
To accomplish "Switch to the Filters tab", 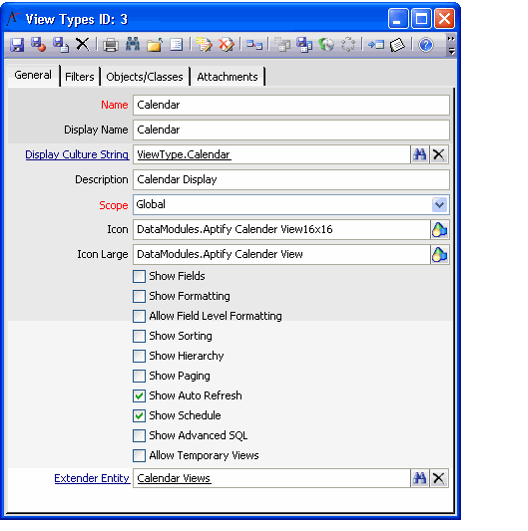I will 80,77.
